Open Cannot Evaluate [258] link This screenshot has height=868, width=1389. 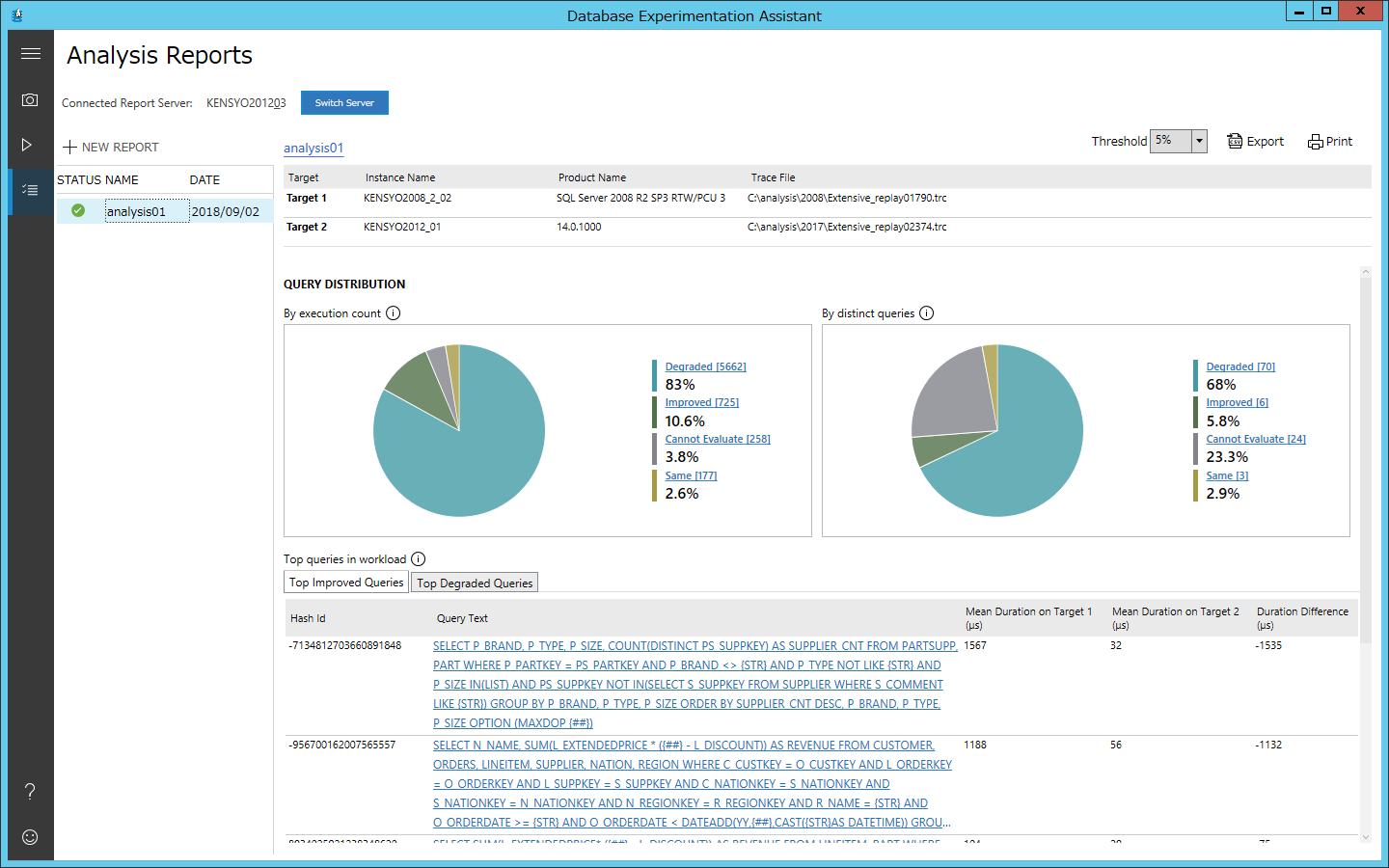click(x=718, y=439)
